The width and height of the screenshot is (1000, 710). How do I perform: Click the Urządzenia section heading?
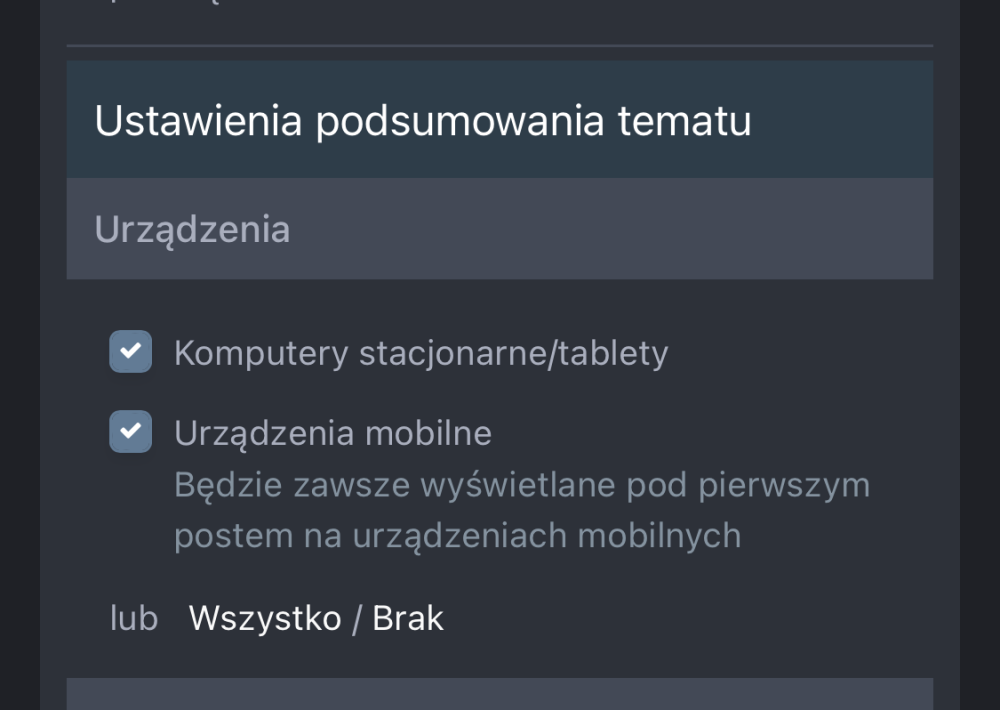192,229
